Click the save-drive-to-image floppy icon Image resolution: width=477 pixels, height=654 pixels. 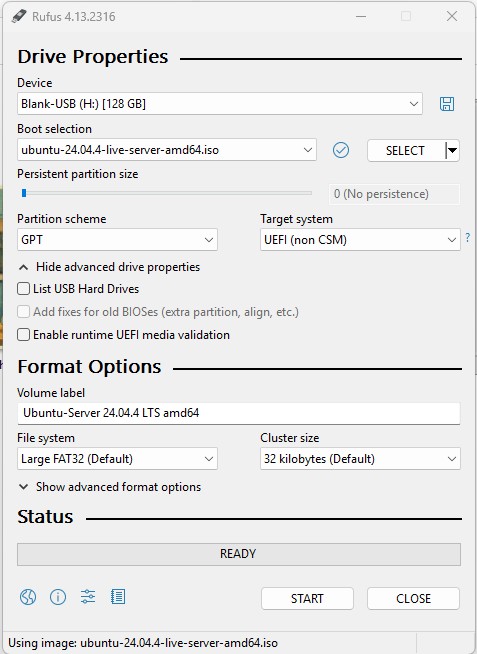[x=447, y=104]
